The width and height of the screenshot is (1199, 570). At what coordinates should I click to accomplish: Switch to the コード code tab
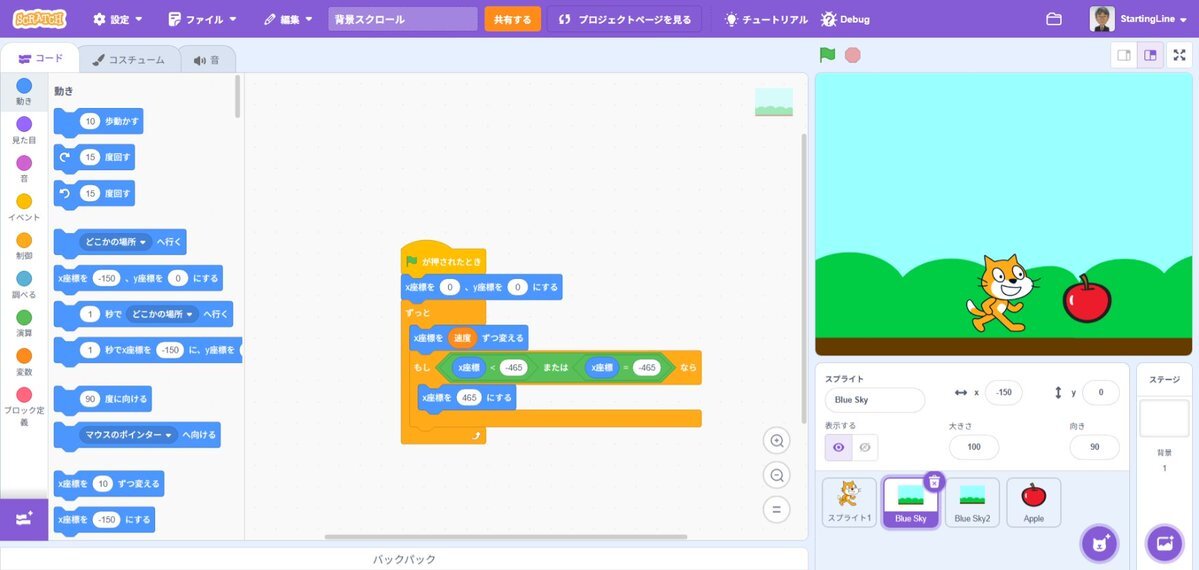tap(40, 59)
